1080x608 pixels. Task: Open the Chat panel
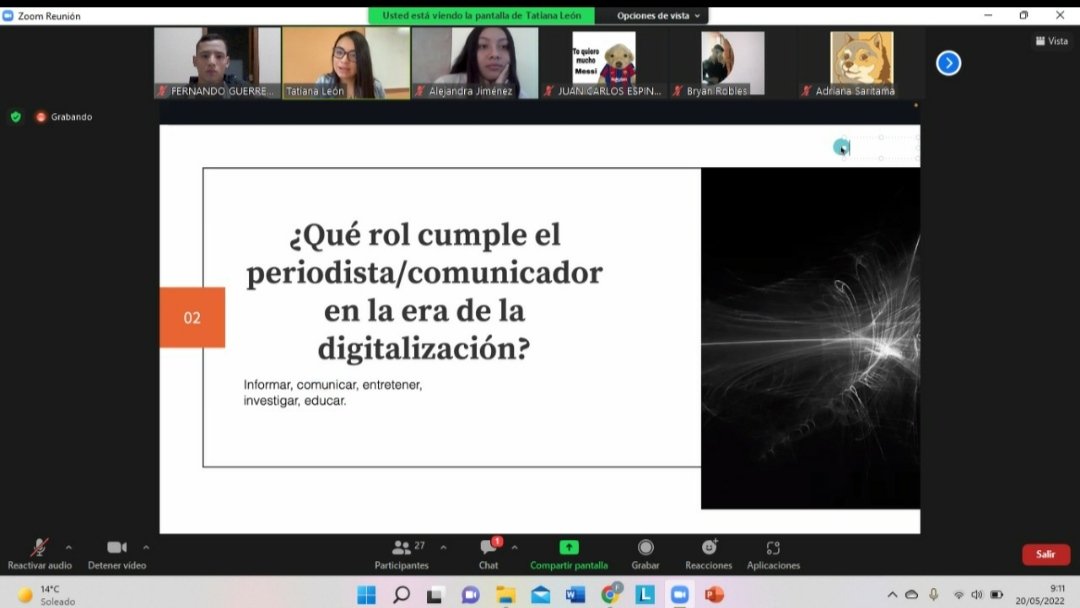[x=488, y=554]
